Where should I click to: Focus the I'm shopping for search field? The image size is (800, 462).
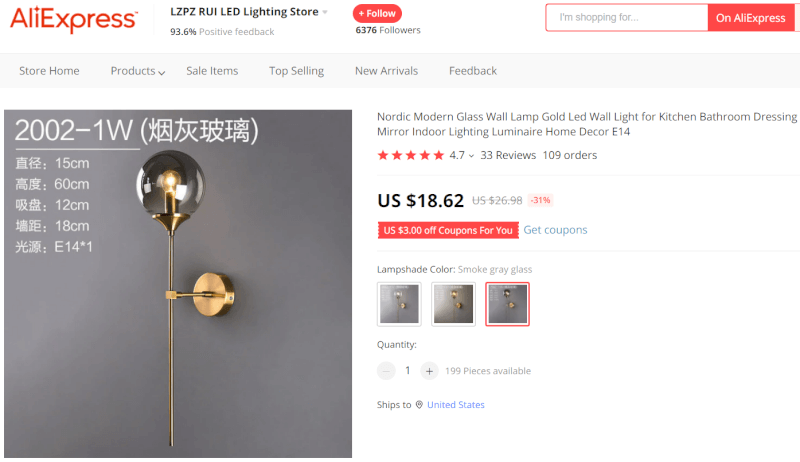(627, 18)
